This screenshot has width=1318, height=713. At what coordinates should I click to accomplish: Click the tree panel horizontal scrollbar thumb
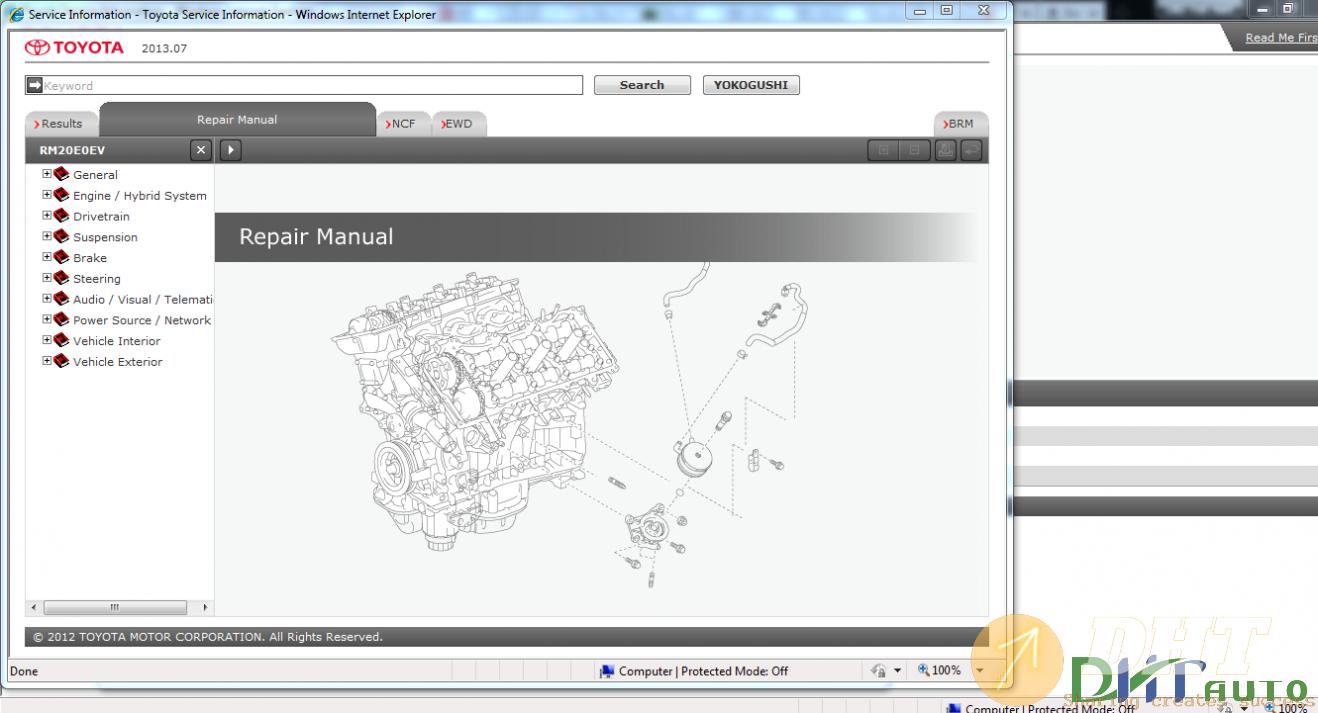(x=115, y=607)
